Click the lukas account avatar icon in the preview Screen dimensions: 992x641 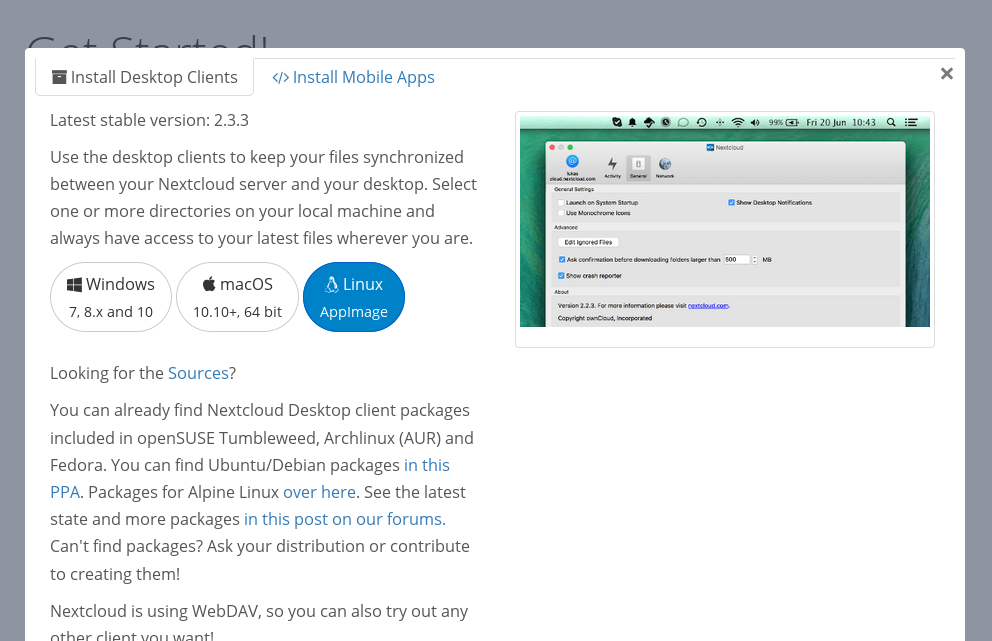pyautogui.click(x=572, y=161)
